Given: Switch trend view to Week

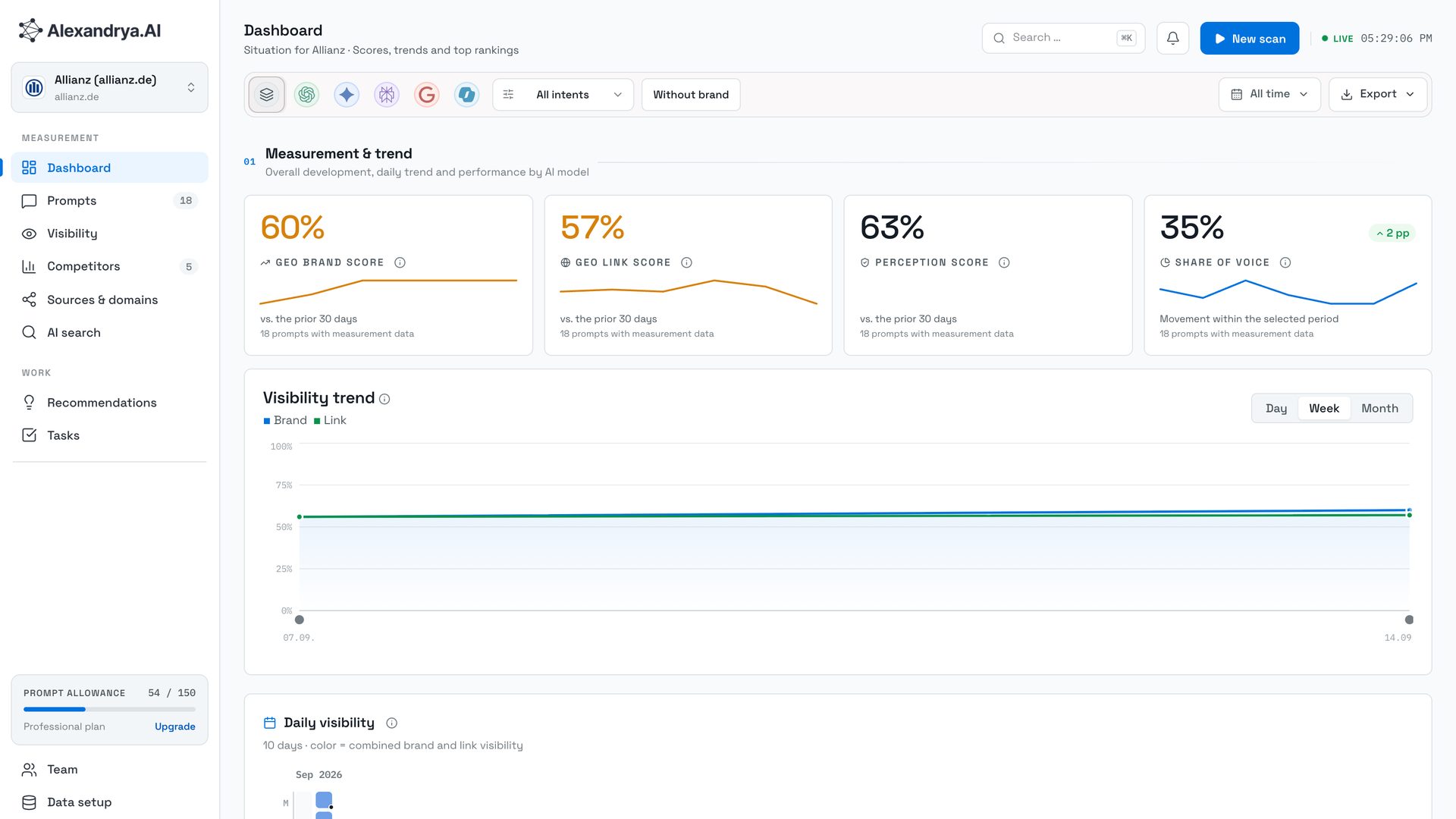Looking at the screenshot, I should (1324, 408).
